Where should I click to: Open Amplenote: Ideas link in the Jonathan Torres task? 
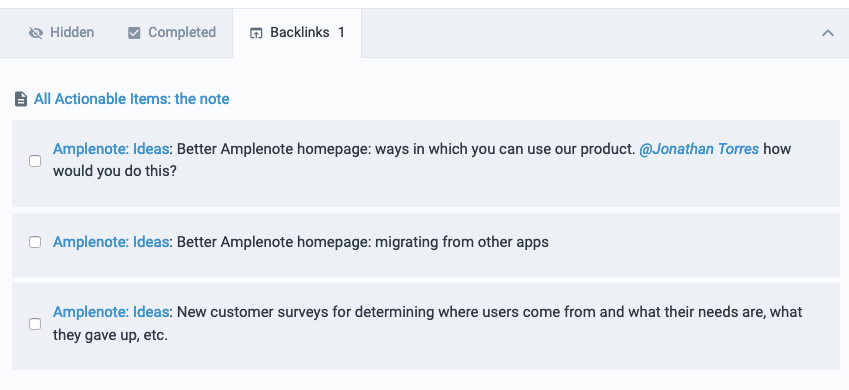[x=111, y=149]
